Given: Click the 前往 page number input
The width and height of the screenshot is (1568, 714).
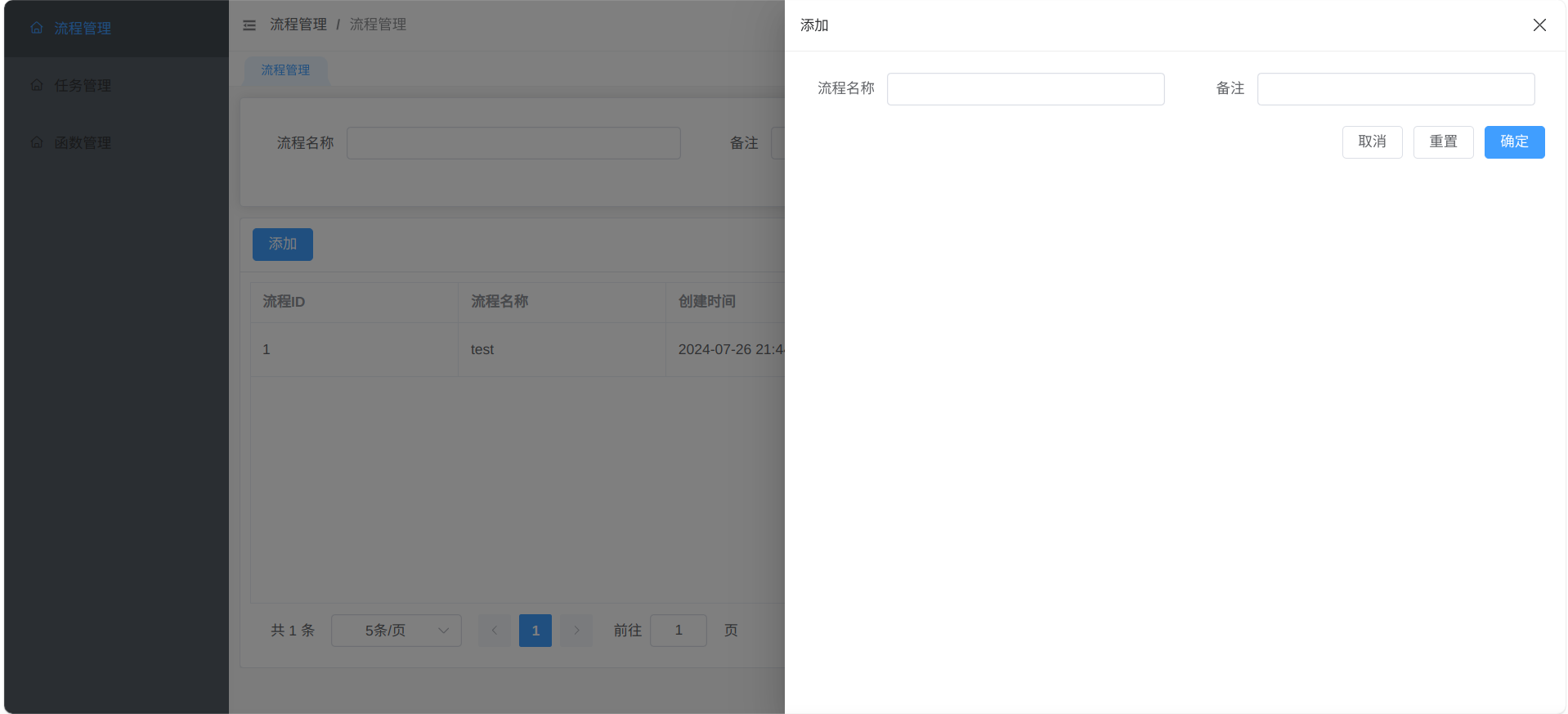Looking at the screenshot, I should [679, 631].
